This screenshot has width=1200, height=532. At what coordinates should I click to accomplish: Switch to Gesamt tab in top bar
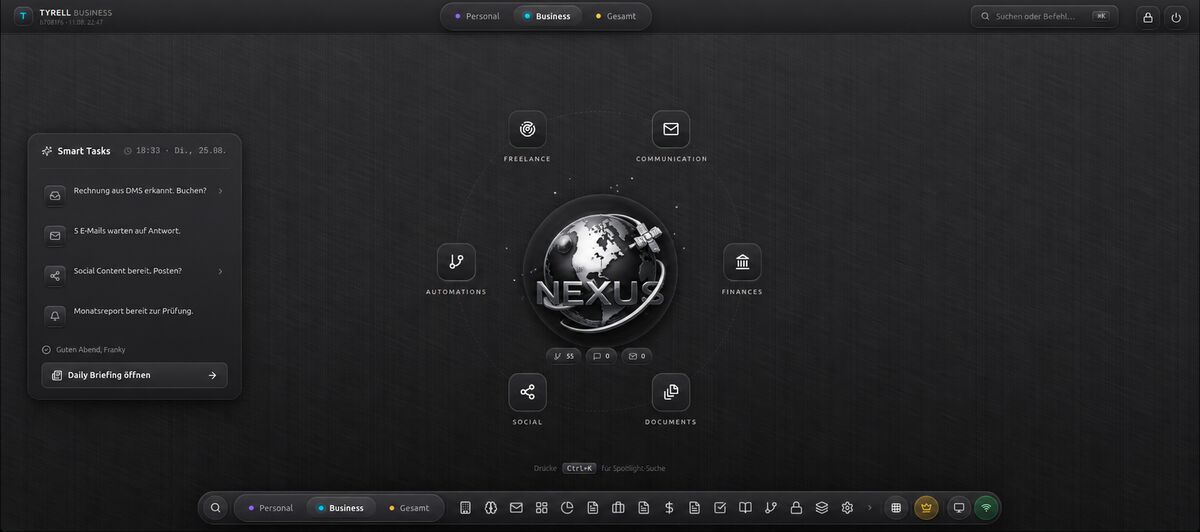pyautogui.click(x=616, y=16)
